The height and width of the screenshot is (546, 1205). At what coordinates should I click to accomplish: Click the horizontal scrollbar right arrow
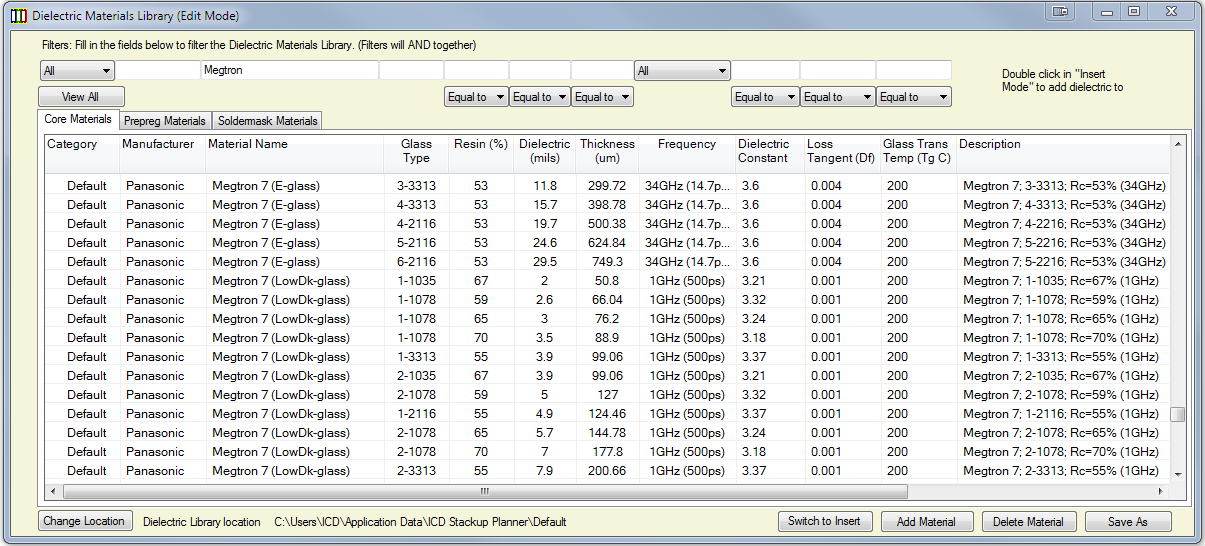(x=1161, y=491)
